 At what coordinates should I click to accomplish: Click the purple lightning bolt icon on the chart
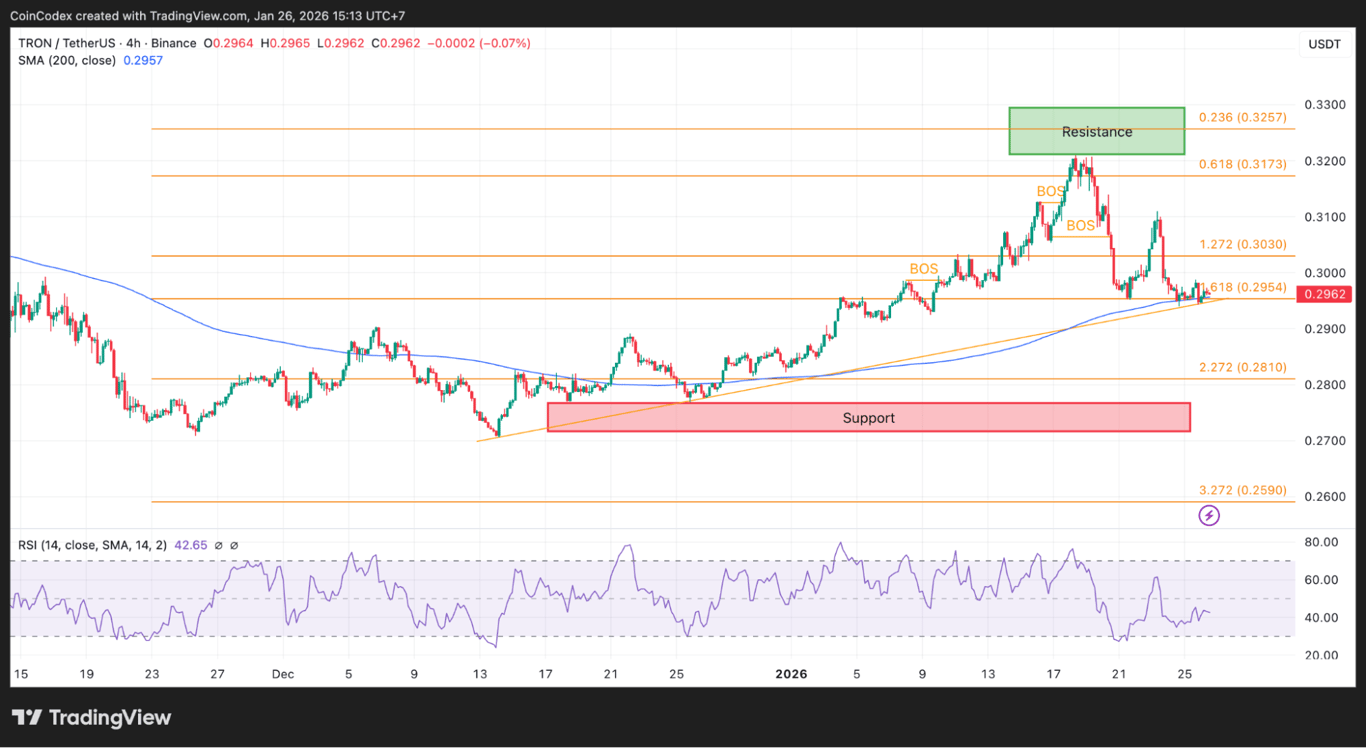pyautogui.click(x=1208, y=514)
